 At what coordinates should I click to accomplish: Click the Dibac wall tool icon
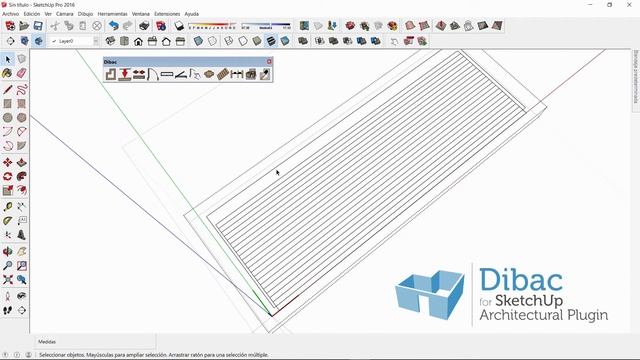[x=111, y=74]
